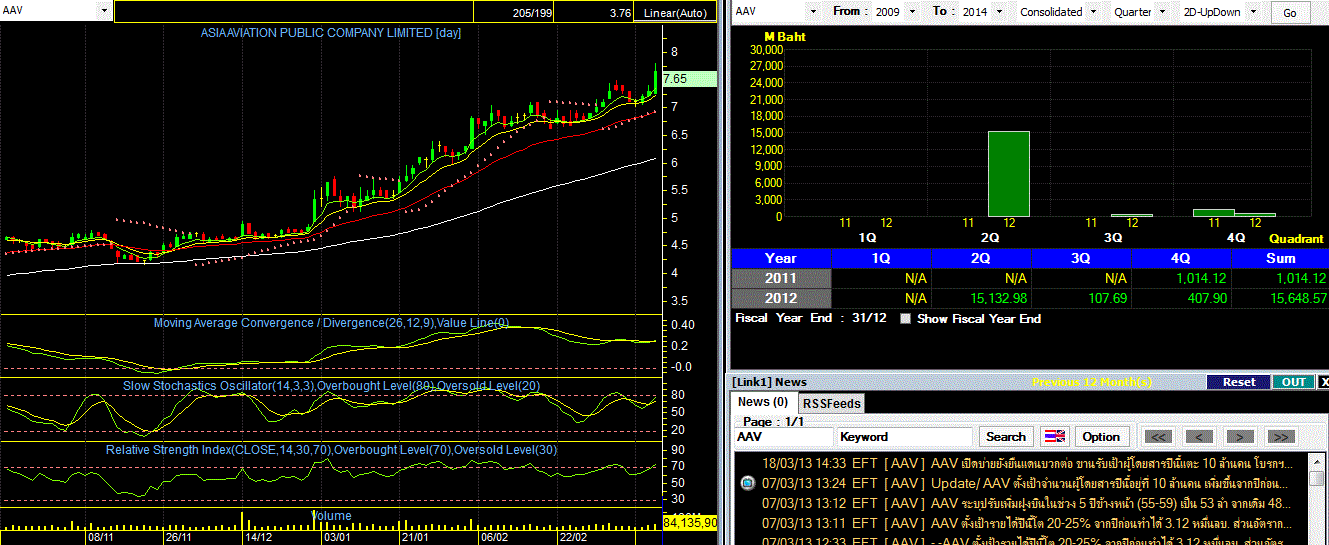Click the Sum column header
Image resolution: width=1329 pixels, height=545 pixels.
click(x=1280, y=258)
